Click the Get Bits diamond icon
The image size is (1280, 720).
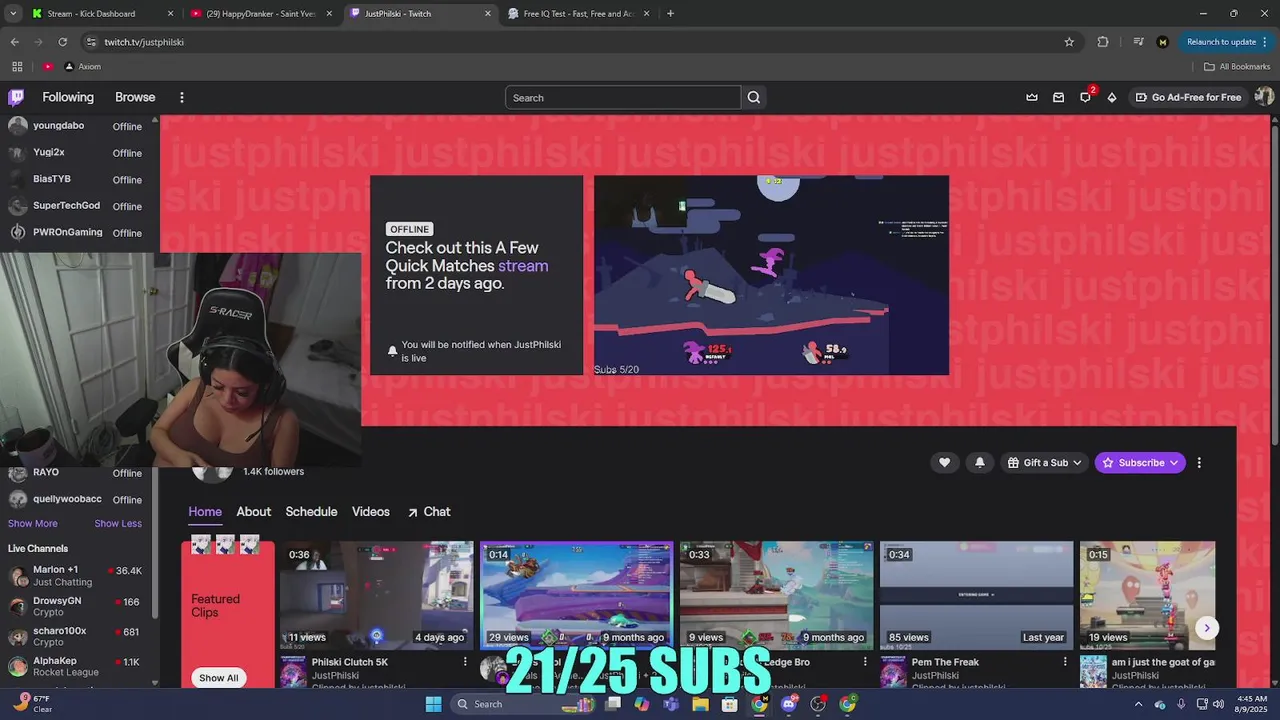1111,97
